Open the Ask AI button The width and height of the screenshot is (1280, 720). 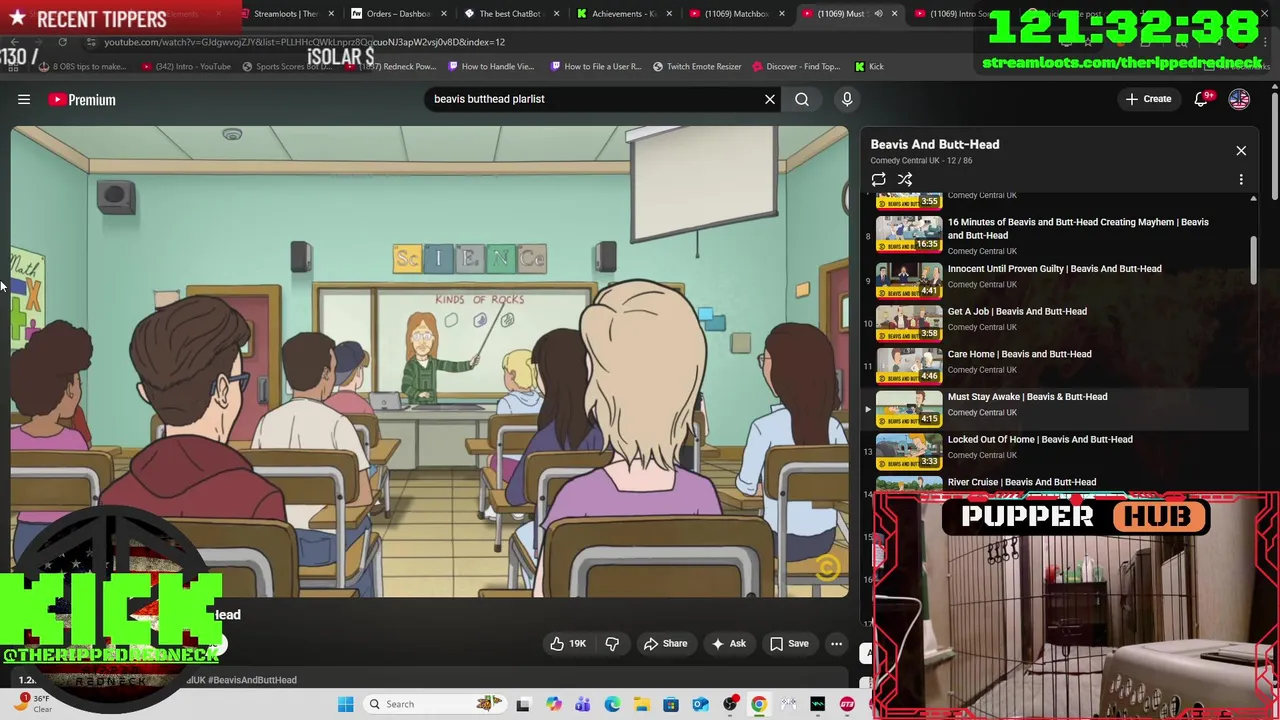click(728, 644)
